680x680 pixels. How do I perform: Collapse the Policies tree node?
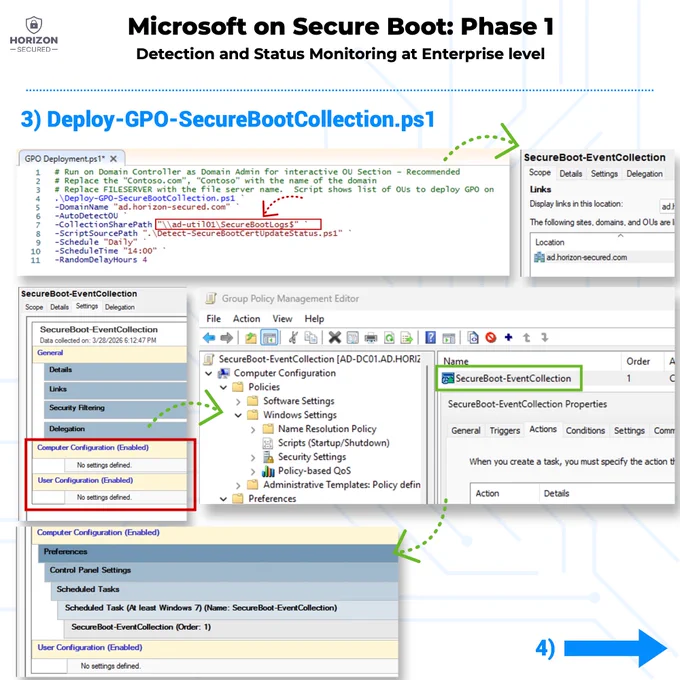223,387
